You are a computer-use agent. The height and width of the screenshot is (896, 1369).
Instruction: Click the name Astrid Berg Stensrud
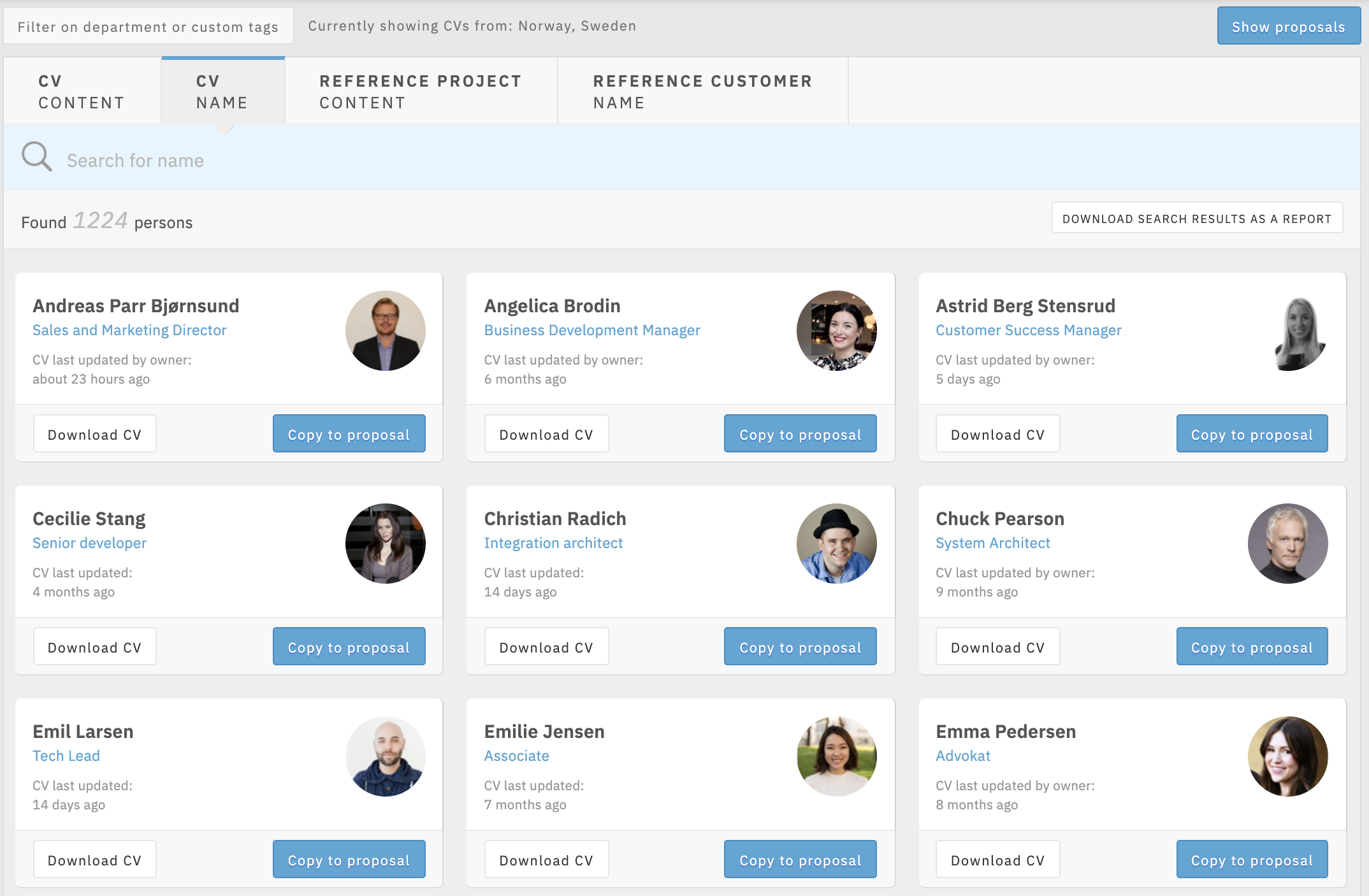point(1025,306)
